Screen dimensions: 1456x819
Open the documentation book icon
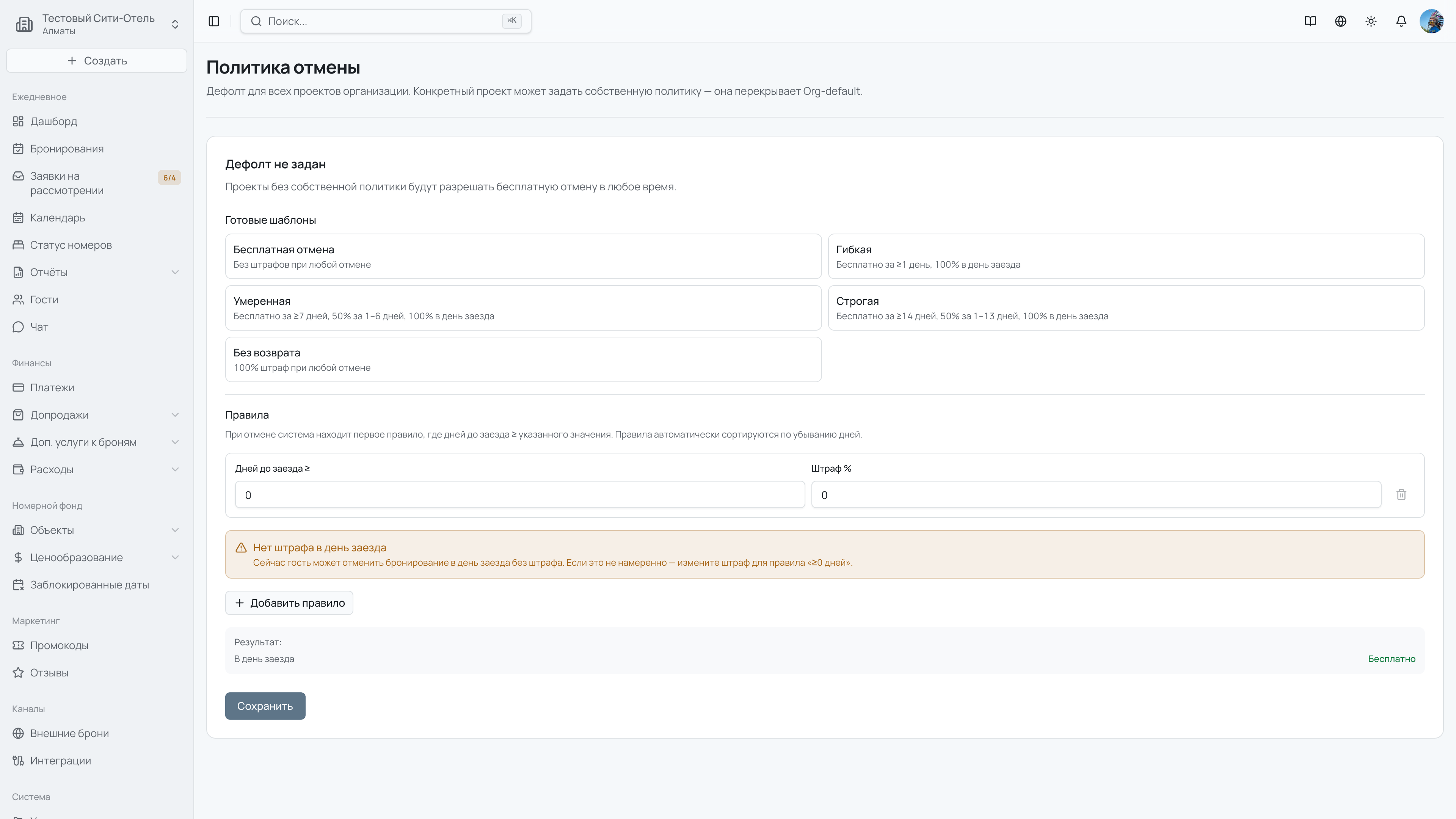(x=1310, y=21)
